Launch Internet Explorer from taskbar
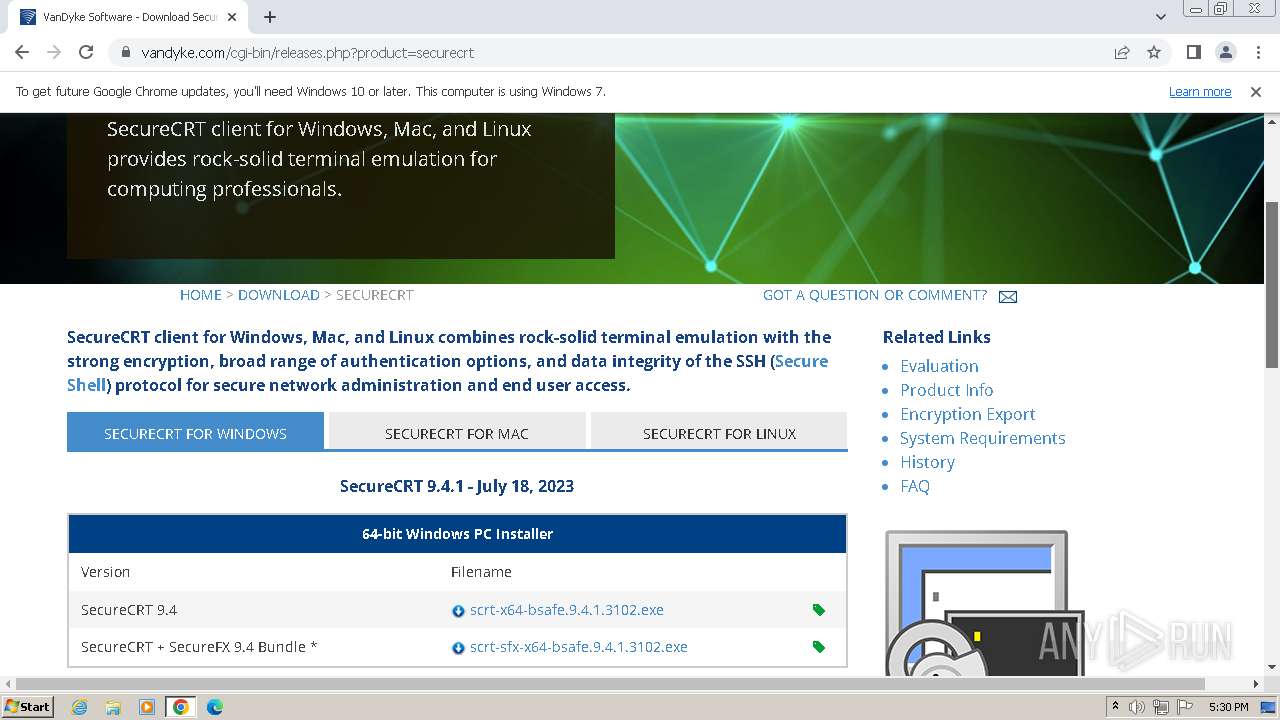 (79, 707)
